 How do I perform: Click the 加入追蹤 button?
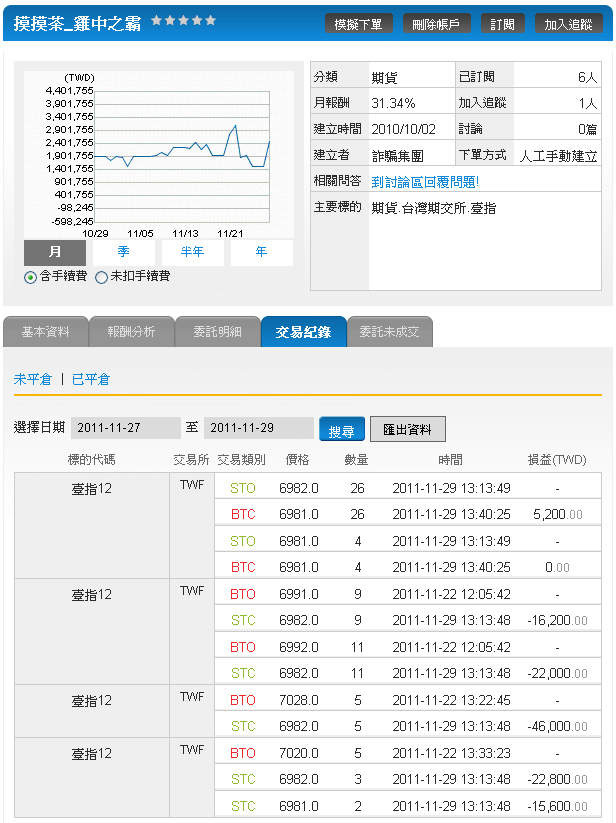[568, 24]
